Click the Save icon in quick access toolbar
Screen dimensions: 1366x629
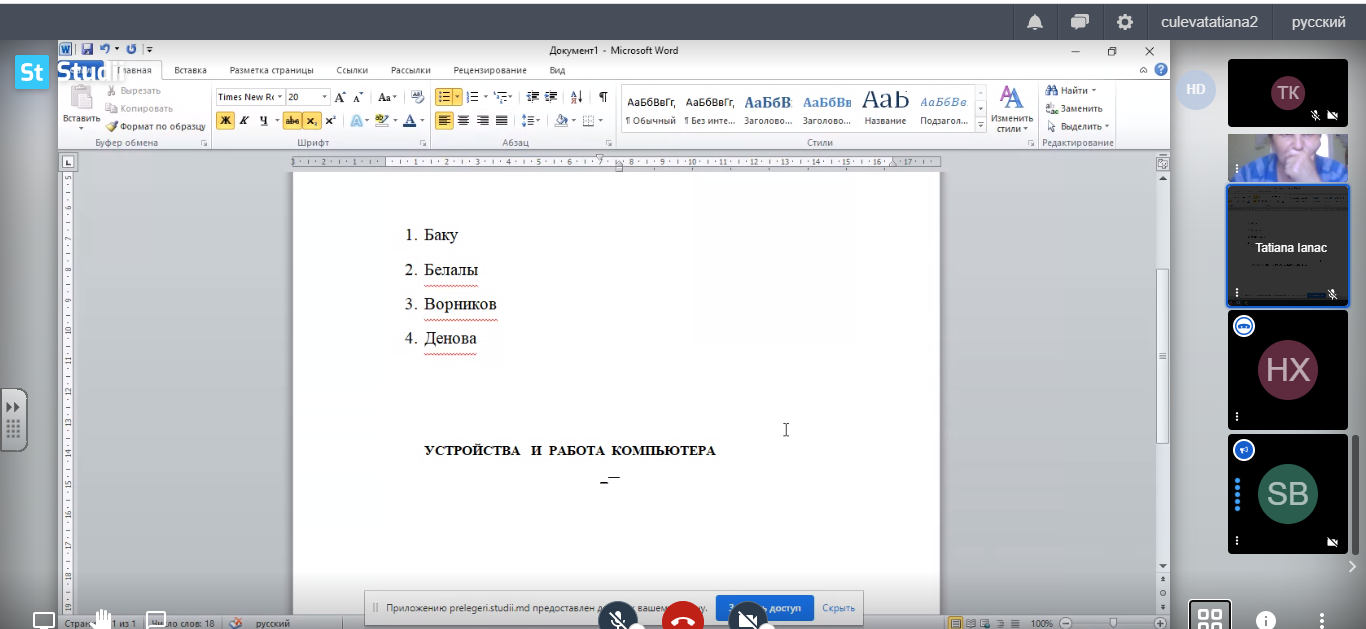[87, 49]
